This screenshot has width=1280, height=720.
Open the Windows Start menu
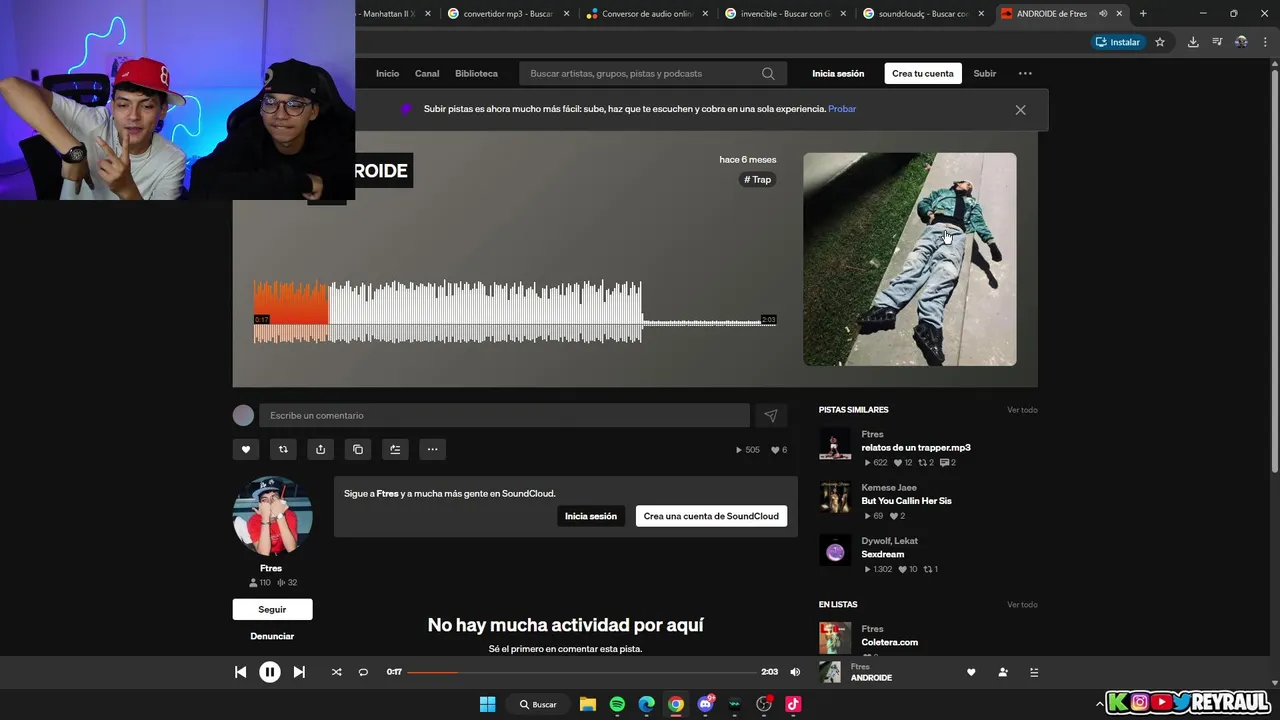click(x=487, y=704)
